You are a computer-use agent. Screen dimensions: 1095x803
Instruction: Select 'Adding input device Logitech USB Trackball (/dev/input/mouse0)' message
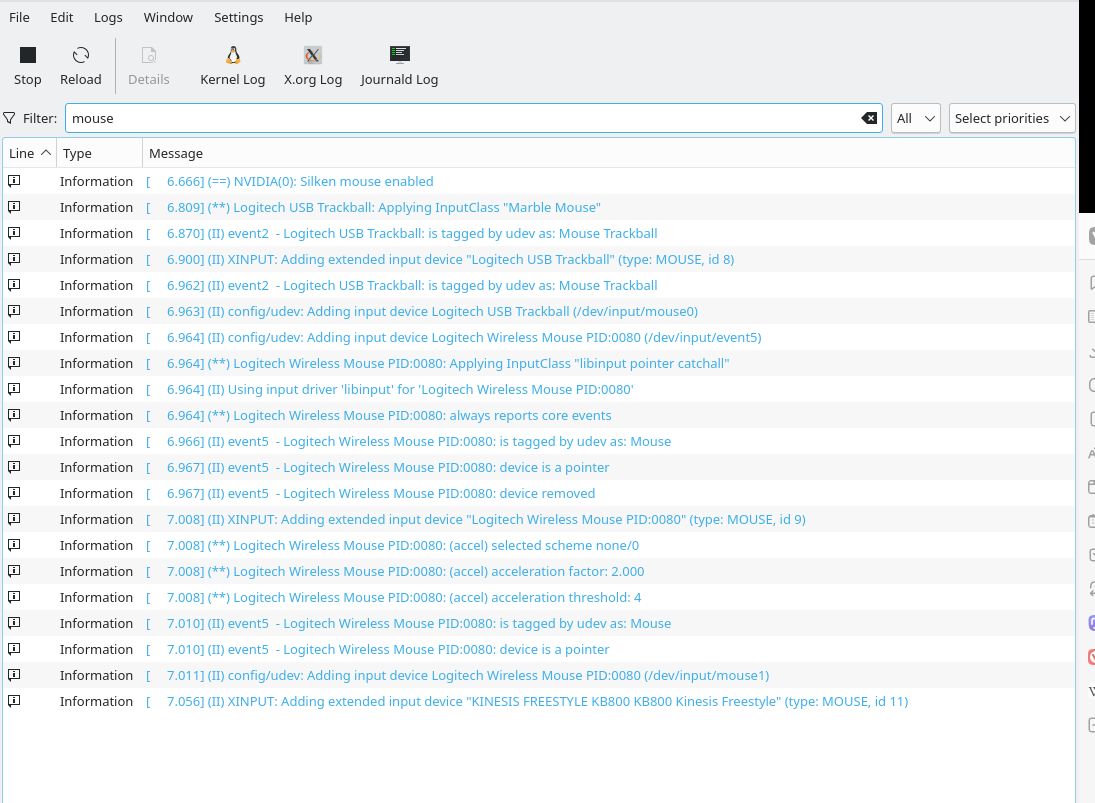[422, 311]
